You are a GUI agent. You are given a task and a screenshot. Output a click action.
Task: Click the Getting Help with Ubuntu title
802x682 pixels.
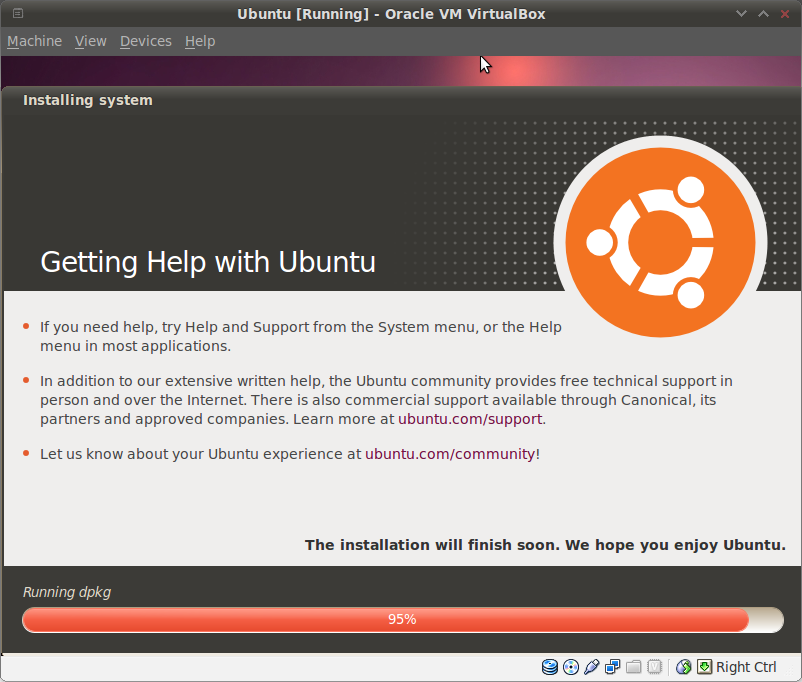(x=208, y=262)
